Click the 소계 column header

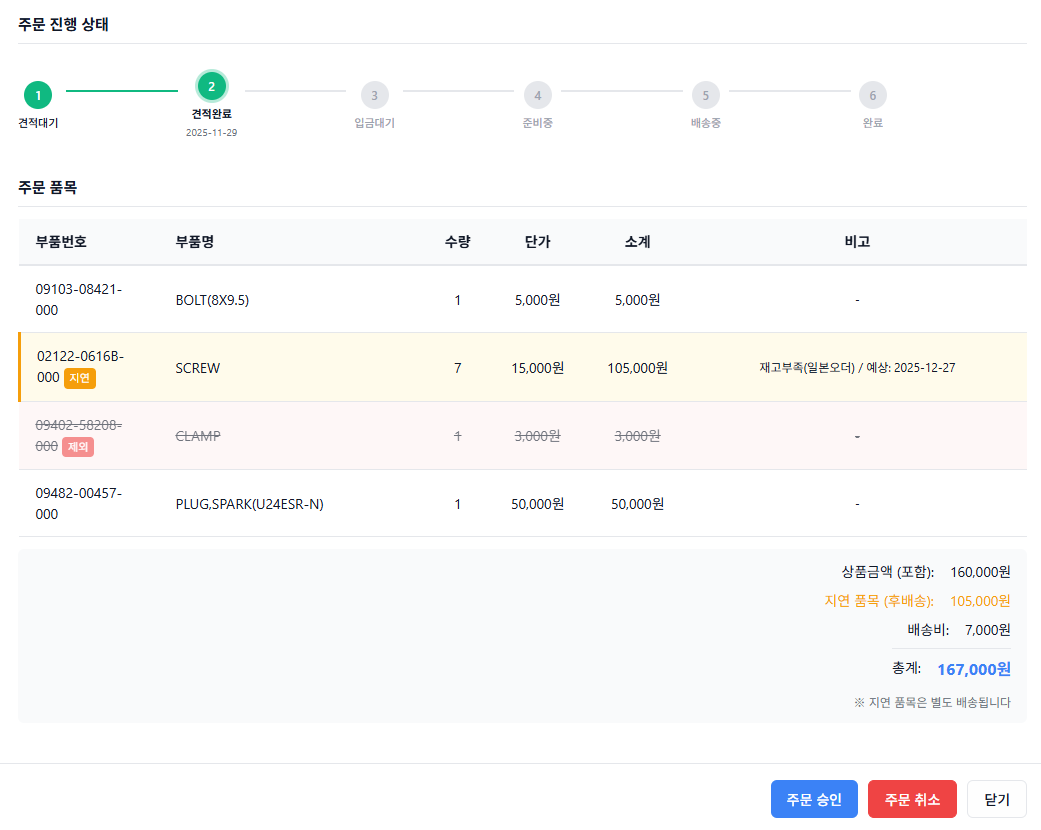[x=637, y=242]
